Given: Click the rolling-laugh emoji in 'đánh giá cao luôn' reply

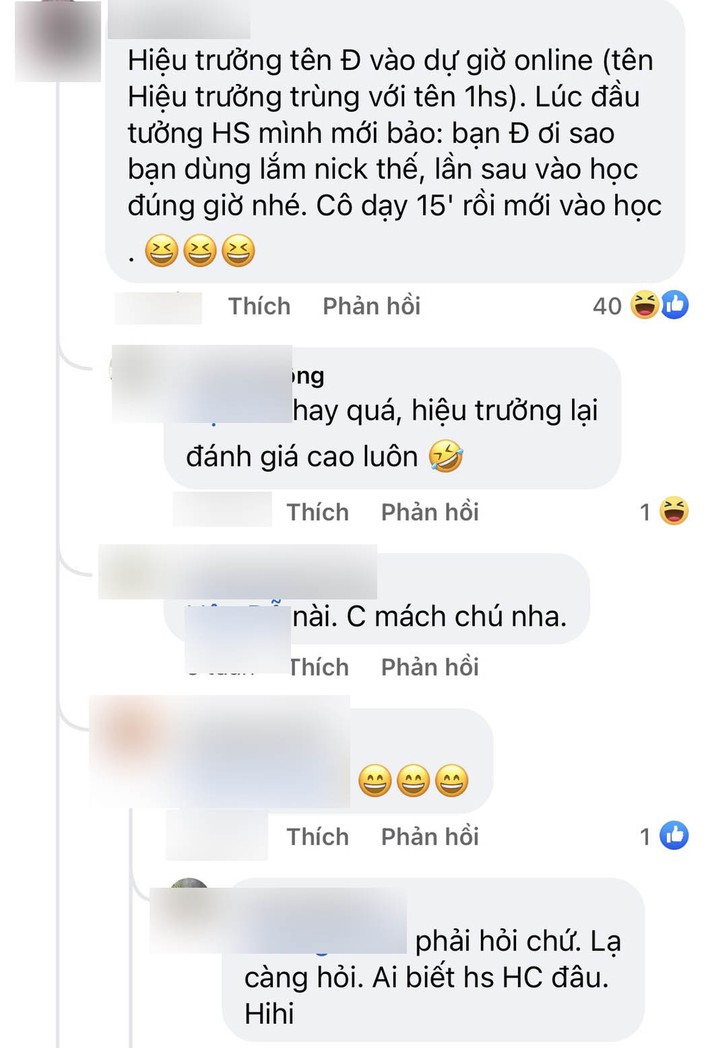Looking at the screenshot, I should tap(446, 456).
